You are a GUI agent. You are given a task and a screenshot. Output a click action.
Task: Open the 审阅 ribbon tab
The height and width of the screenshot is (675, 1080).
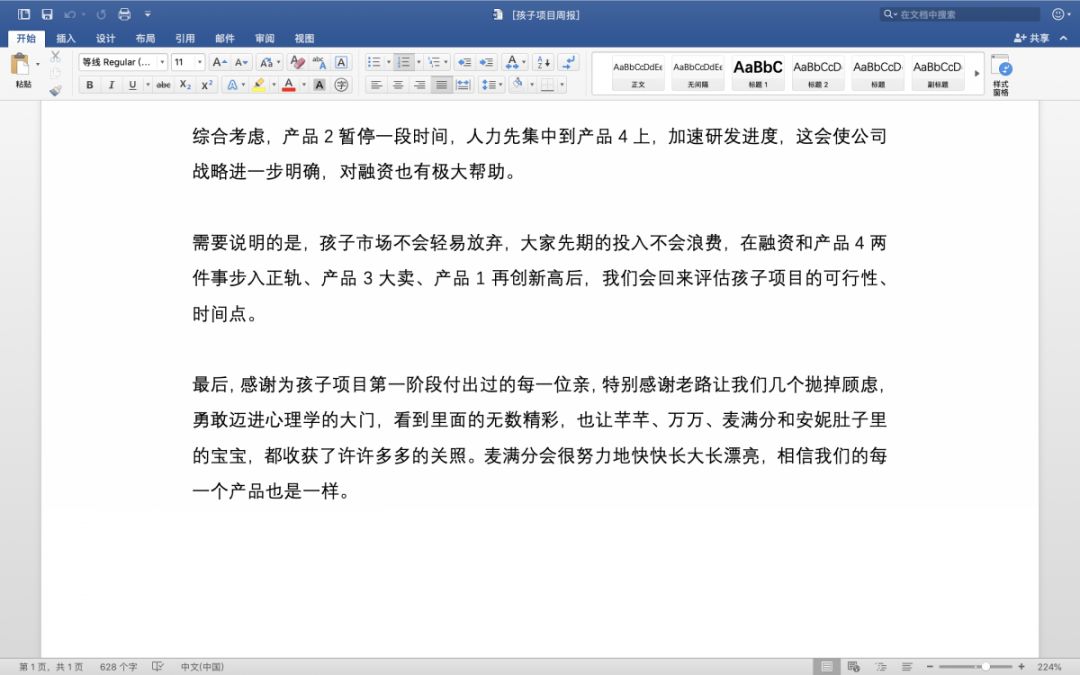pos(264,38)
